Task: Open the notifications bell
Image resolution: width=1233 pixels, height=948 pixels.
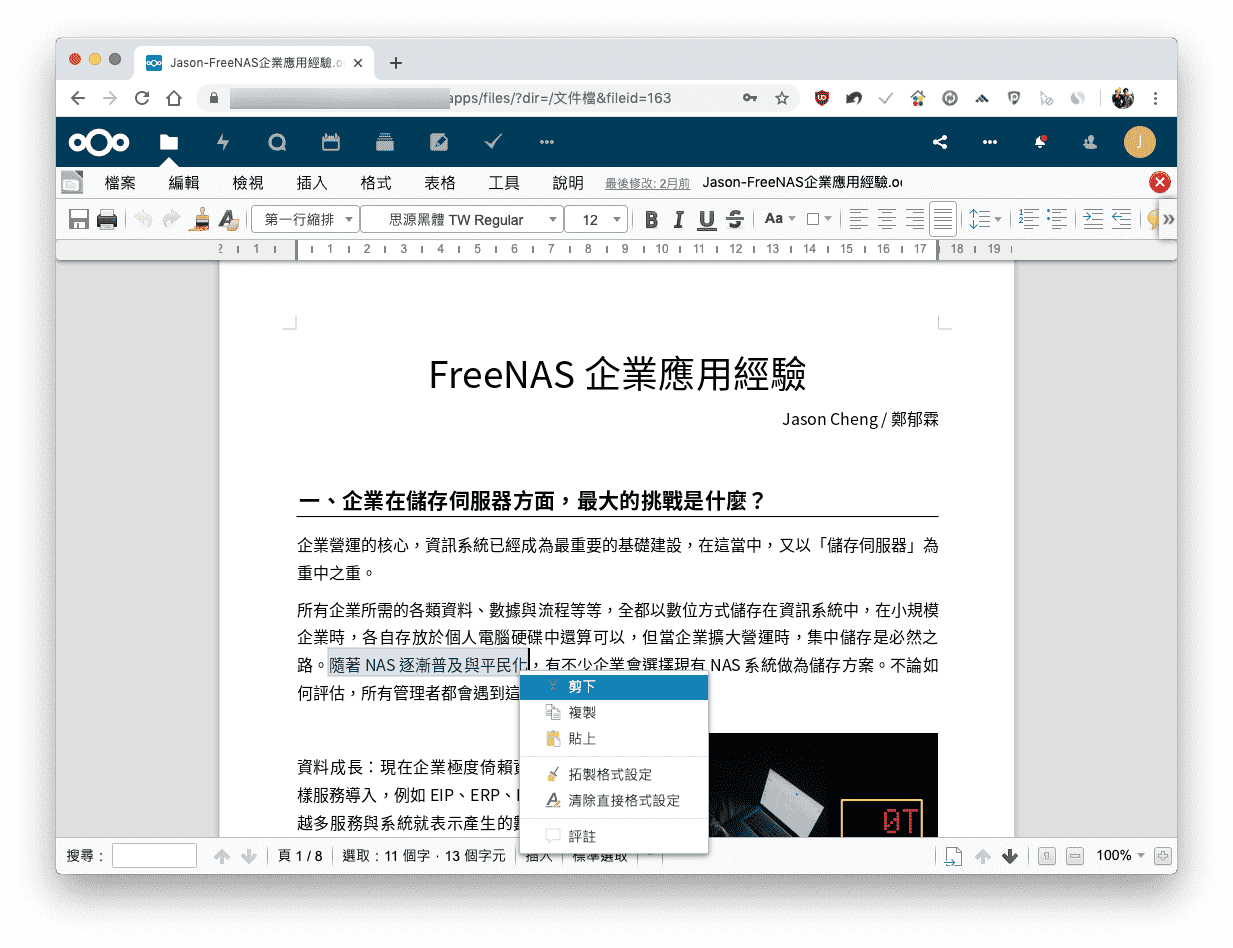Action: (1040, 142)
